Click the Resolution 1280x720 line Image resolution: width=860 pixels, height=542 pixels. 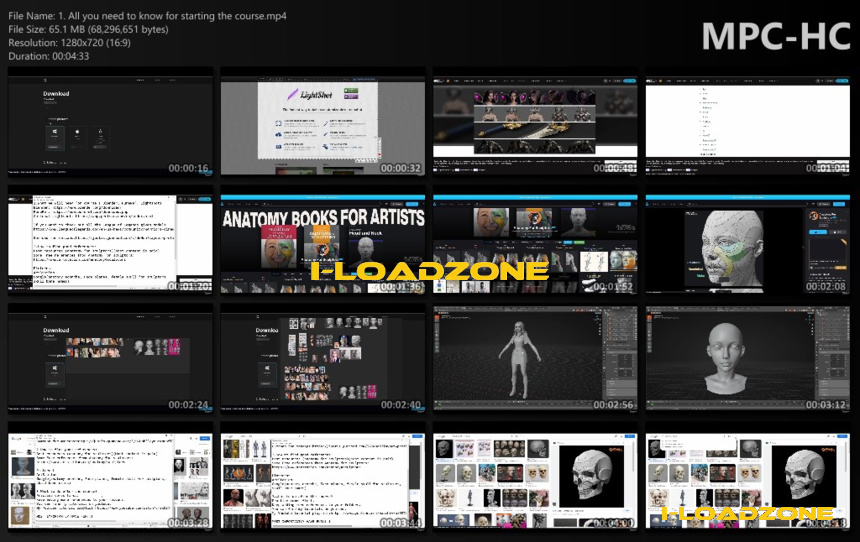click(x=70, y=42)
